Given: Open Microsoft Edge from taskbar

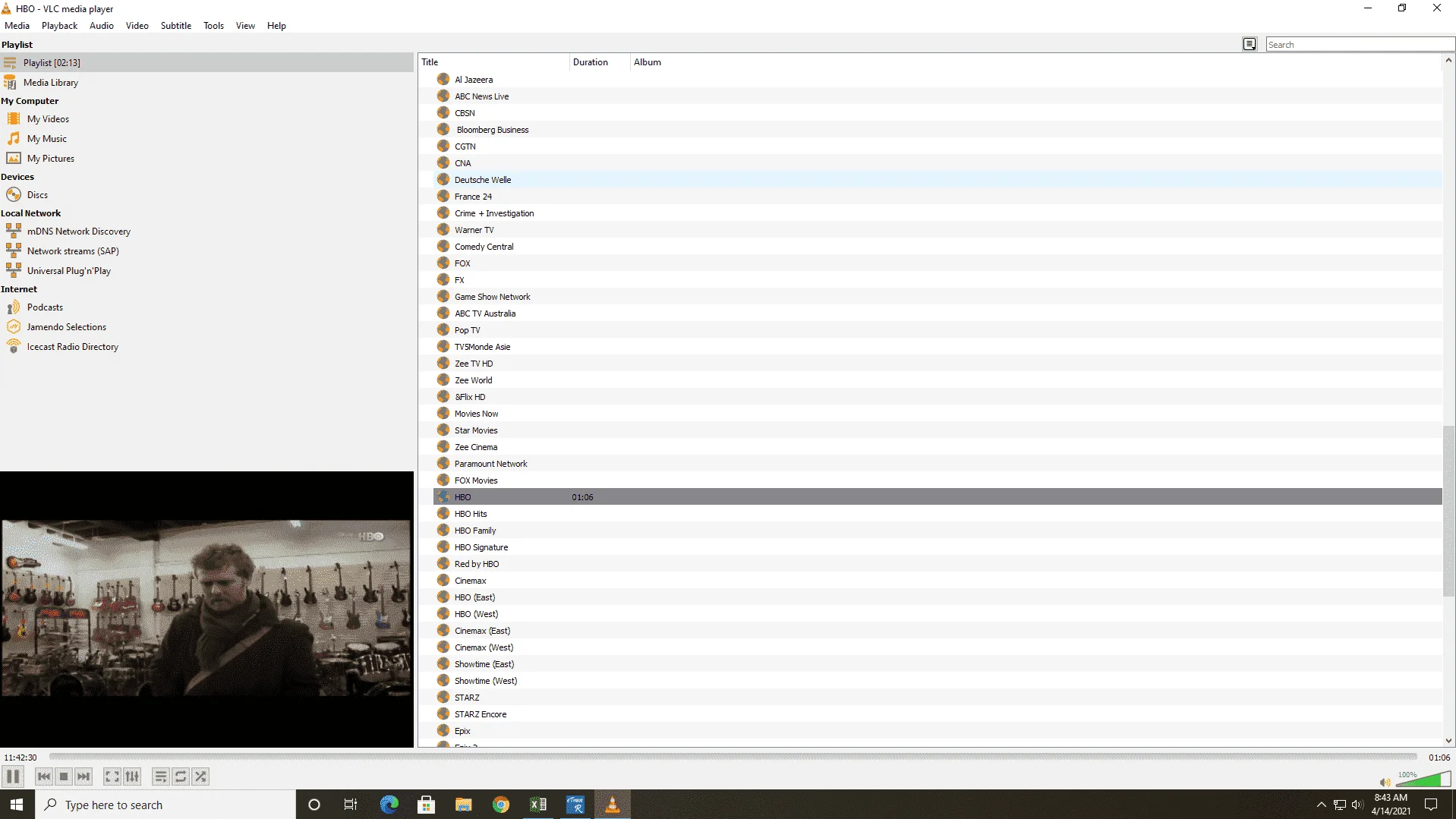Looking at the screenshot, I should tap(389, 805).
